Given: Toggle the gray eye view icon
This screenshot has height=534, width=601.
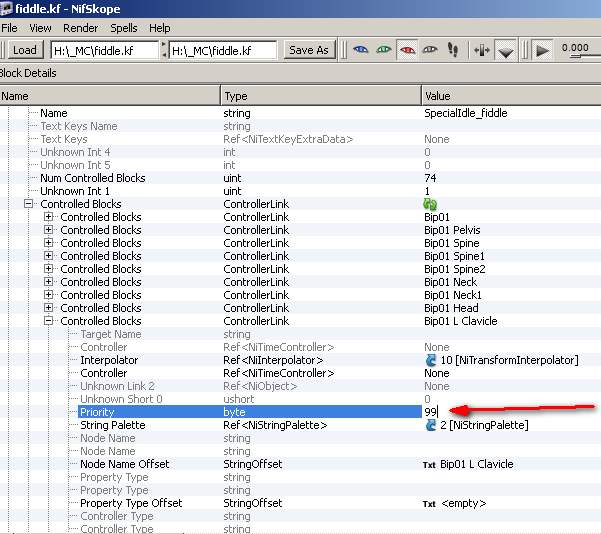Looking at the screenshot, I should click(x=430, y=50).
